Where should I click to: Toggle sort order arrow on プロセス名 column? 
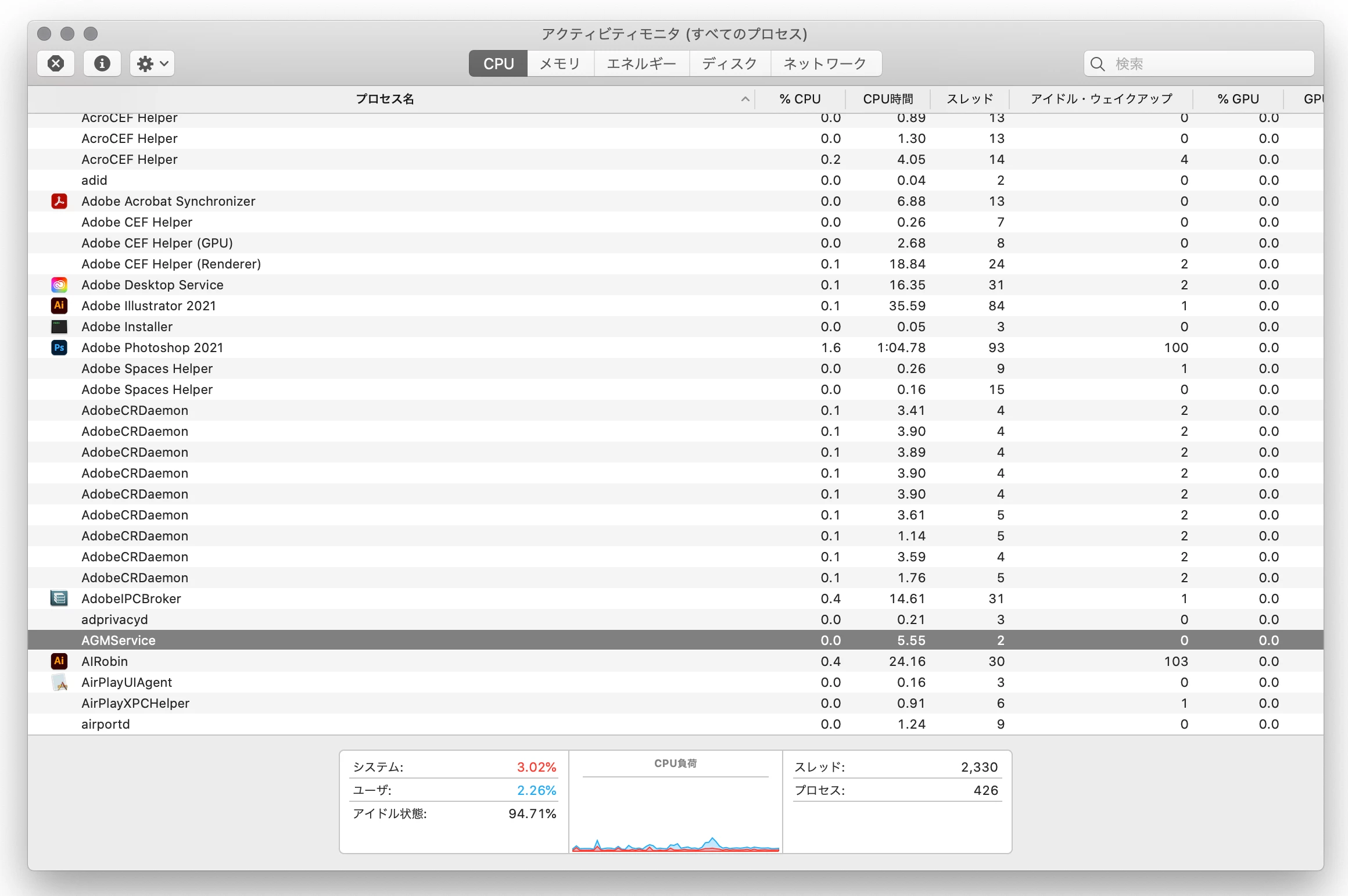click(x=745, y=99)
